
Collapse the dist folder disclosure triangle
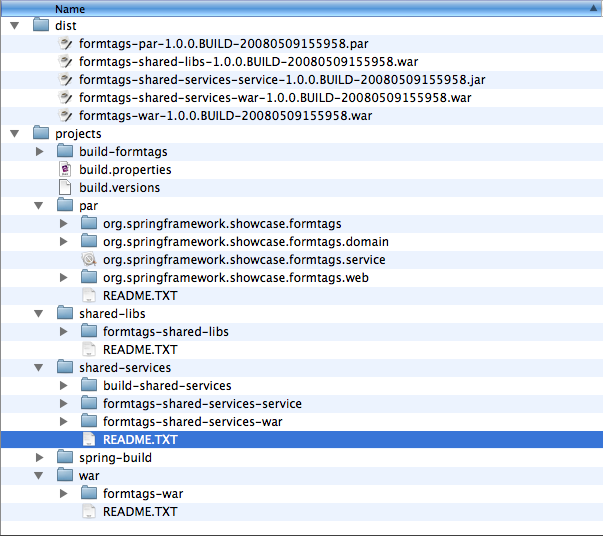(x=15, y=26)
